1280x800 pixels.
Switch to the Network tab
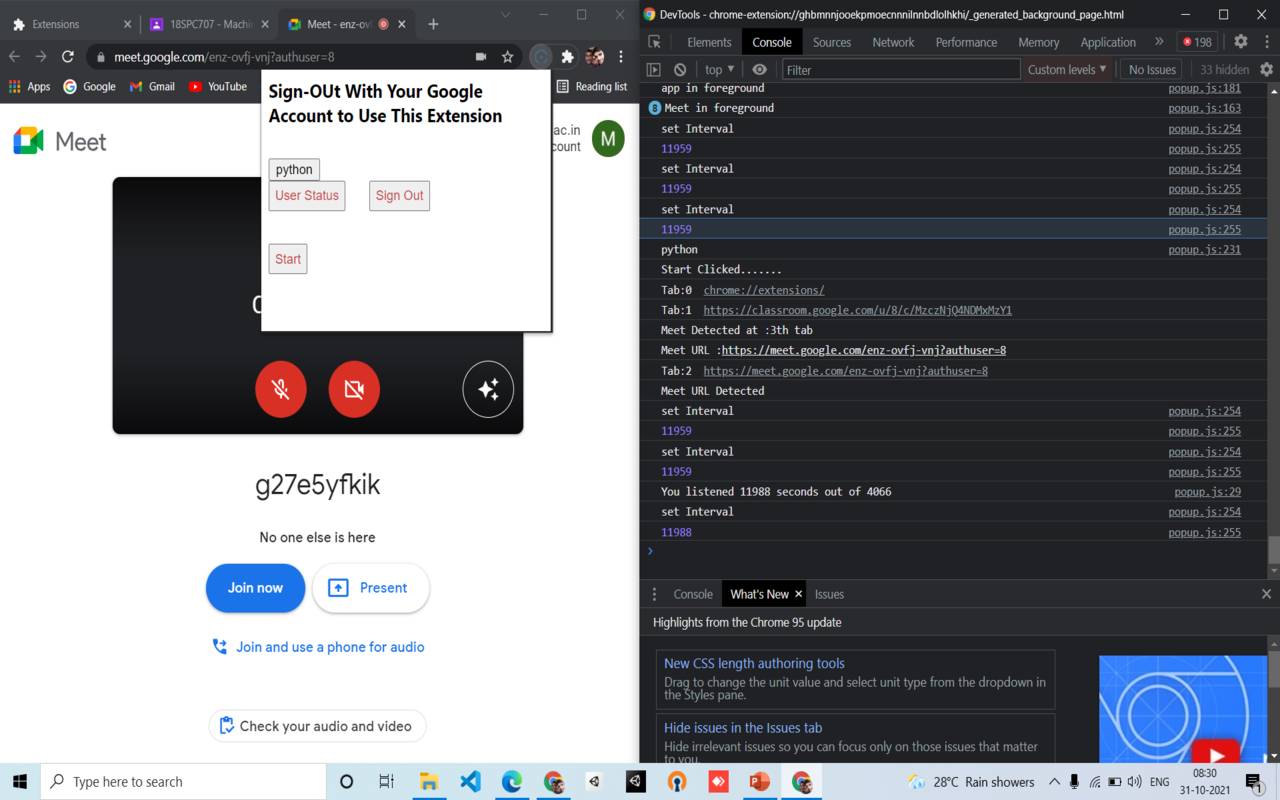pyautogui.click(x=893, y=42)
